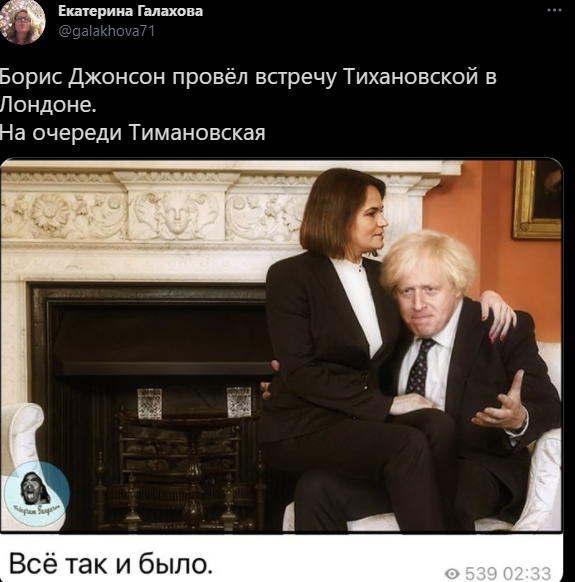Click the left crystal glass by the fireplace
This screenshot has height=582, width=575.
tap(150, 403)
